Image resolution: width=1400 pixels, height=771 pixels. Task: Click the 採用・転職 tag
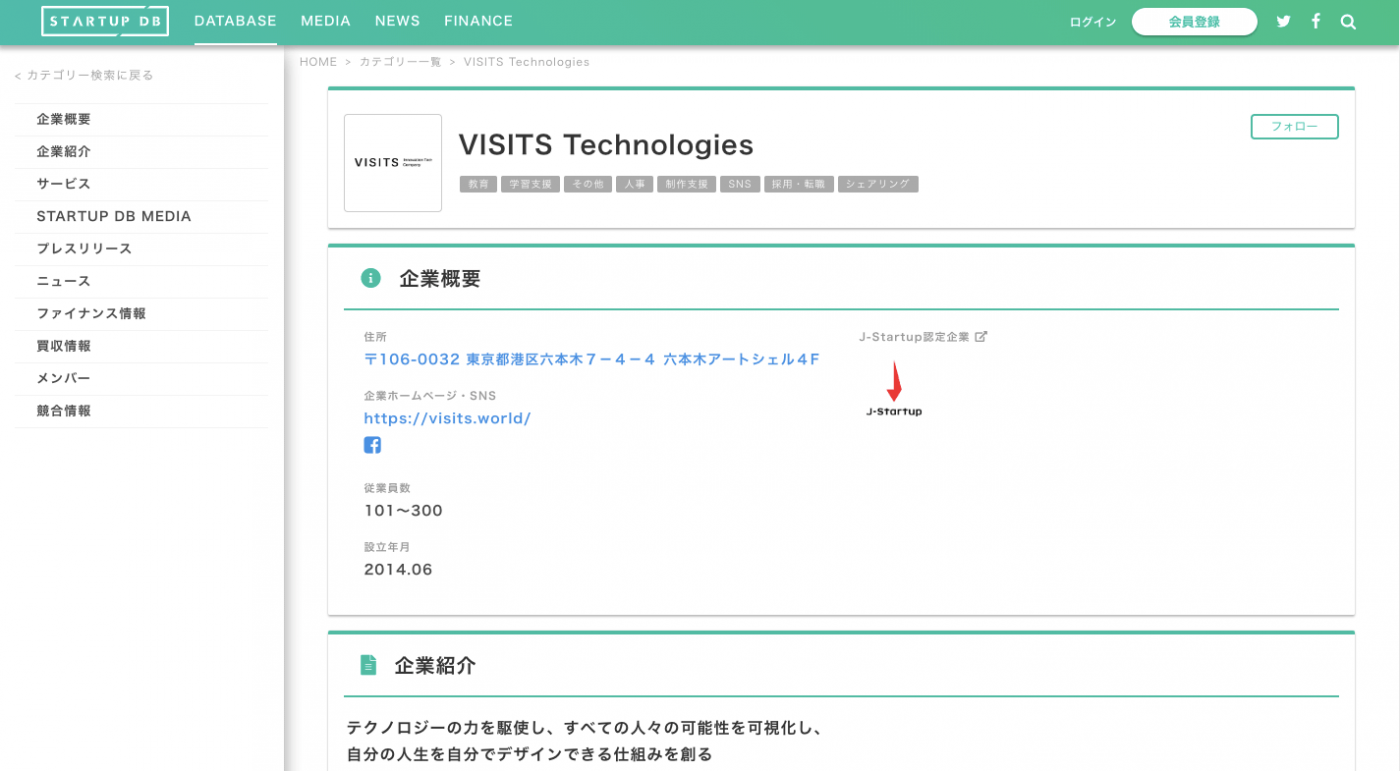click(x=799, y=184)
